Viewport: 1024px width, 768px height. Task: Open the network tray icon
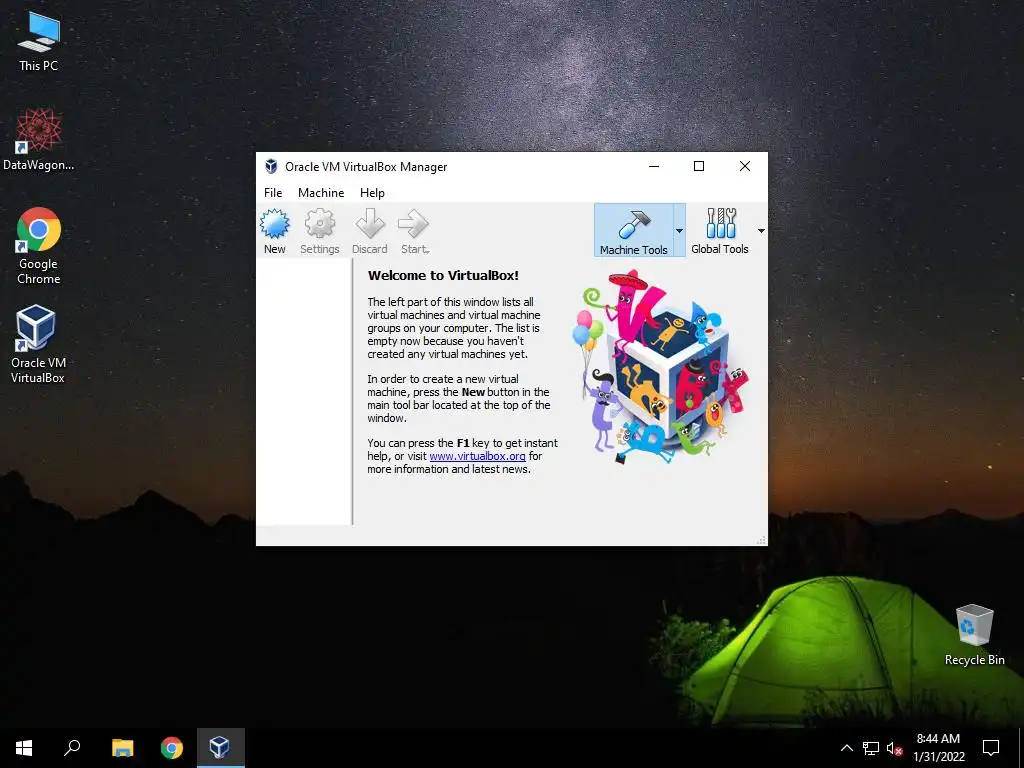point(871,748)
